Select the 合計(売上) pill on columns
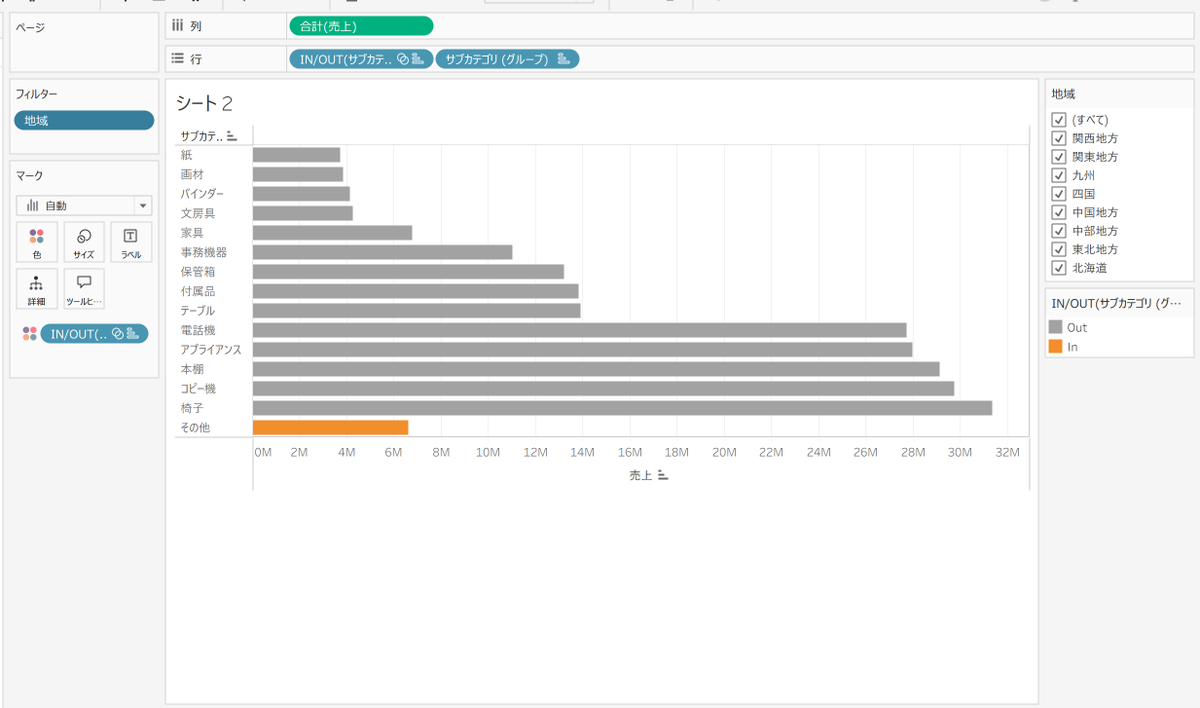1200x708 pixels. pos(361,26)
